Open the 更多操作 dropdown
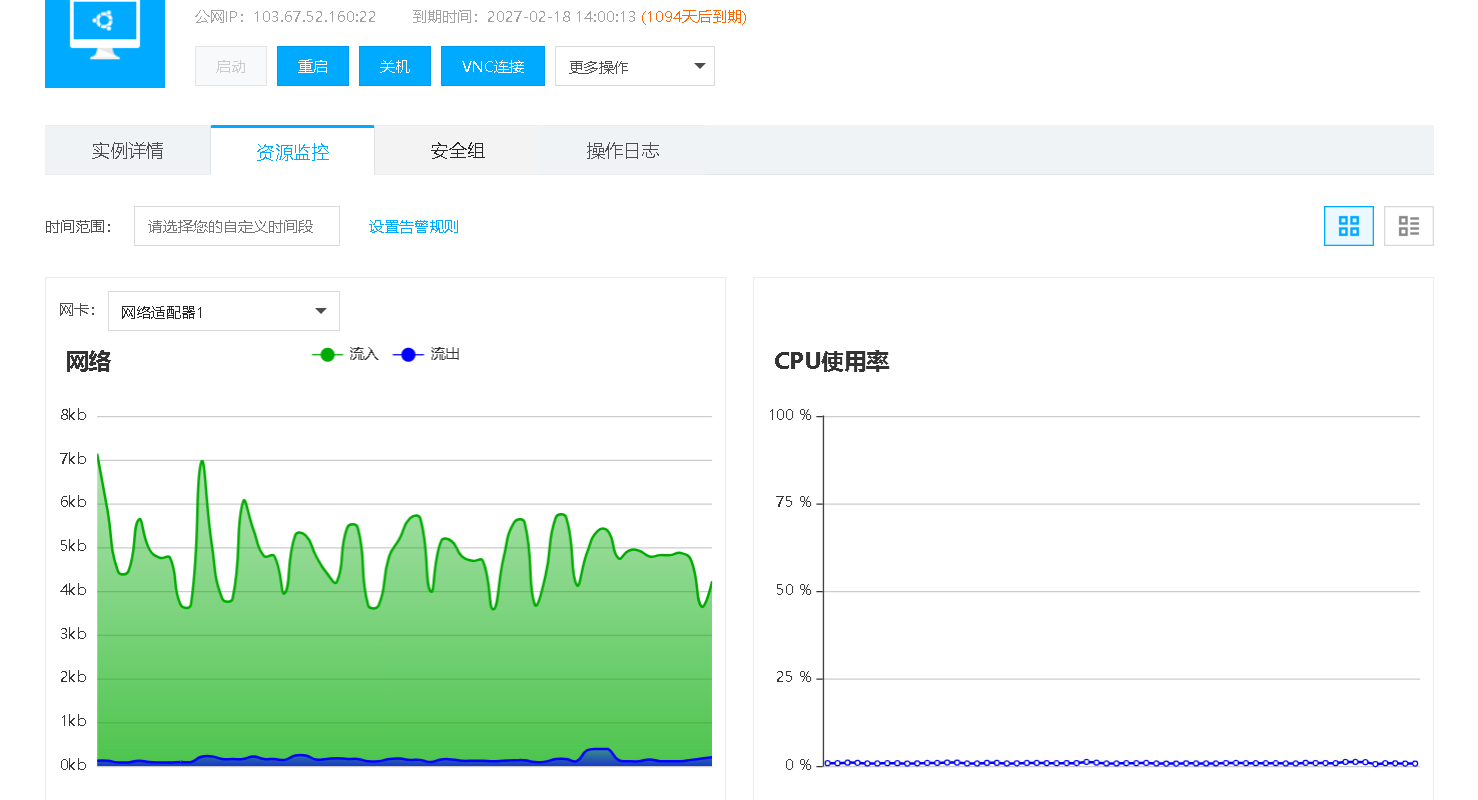Viewport: 1478px width, 800px height. [635, 66]
